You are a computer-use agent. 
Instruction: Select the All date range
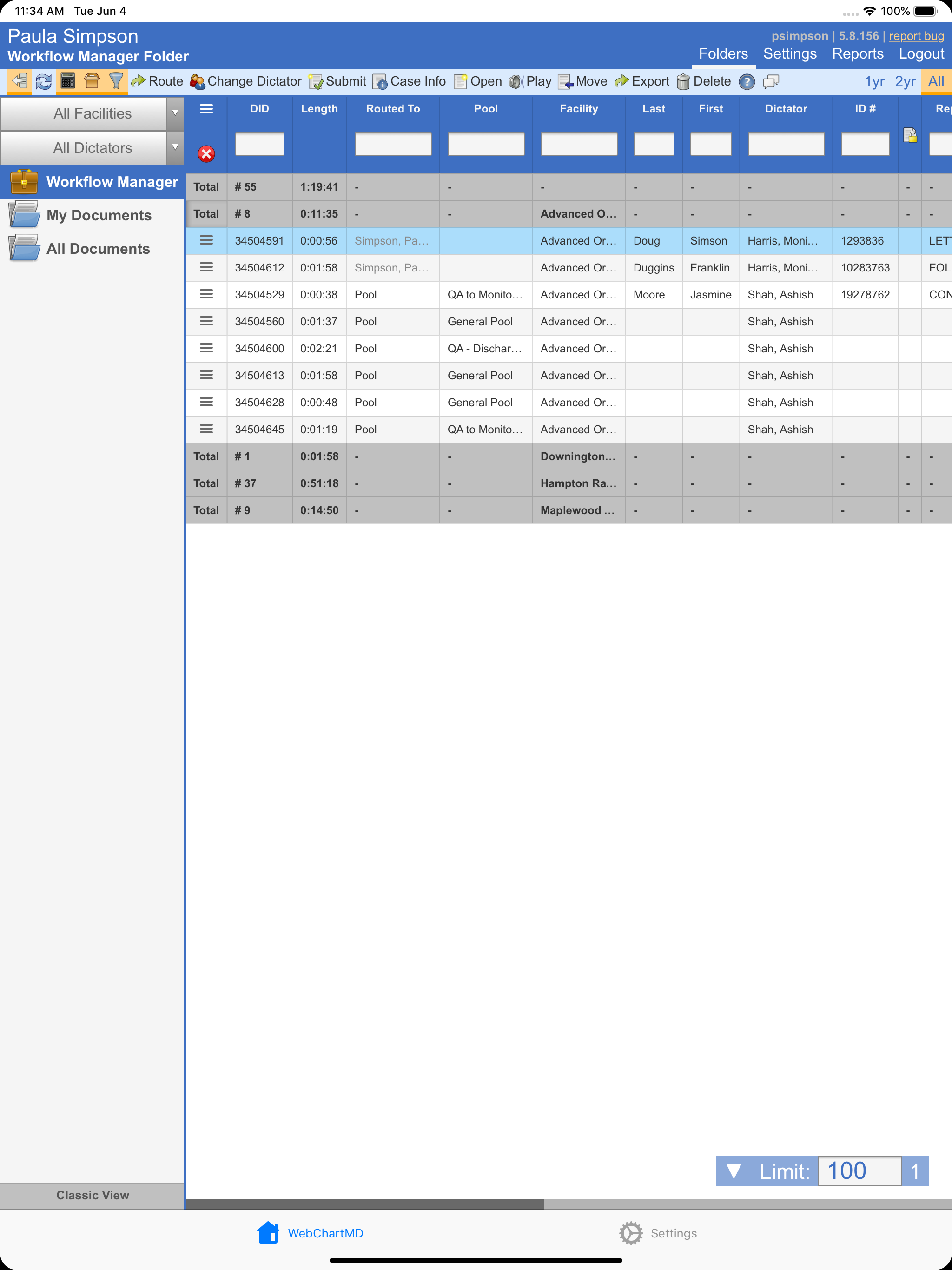click(x=936, y=81)
